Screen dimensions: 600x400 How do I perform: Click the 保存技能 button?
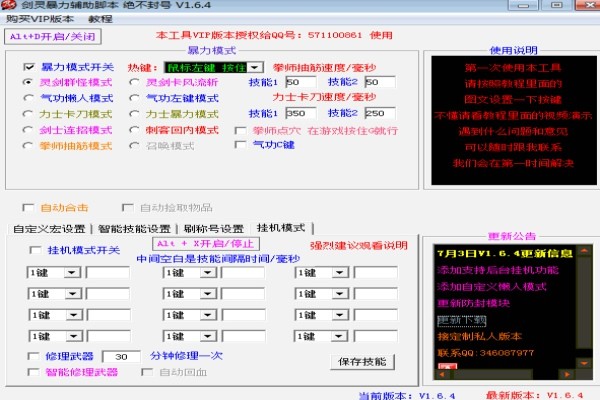(x=362, y=361)
